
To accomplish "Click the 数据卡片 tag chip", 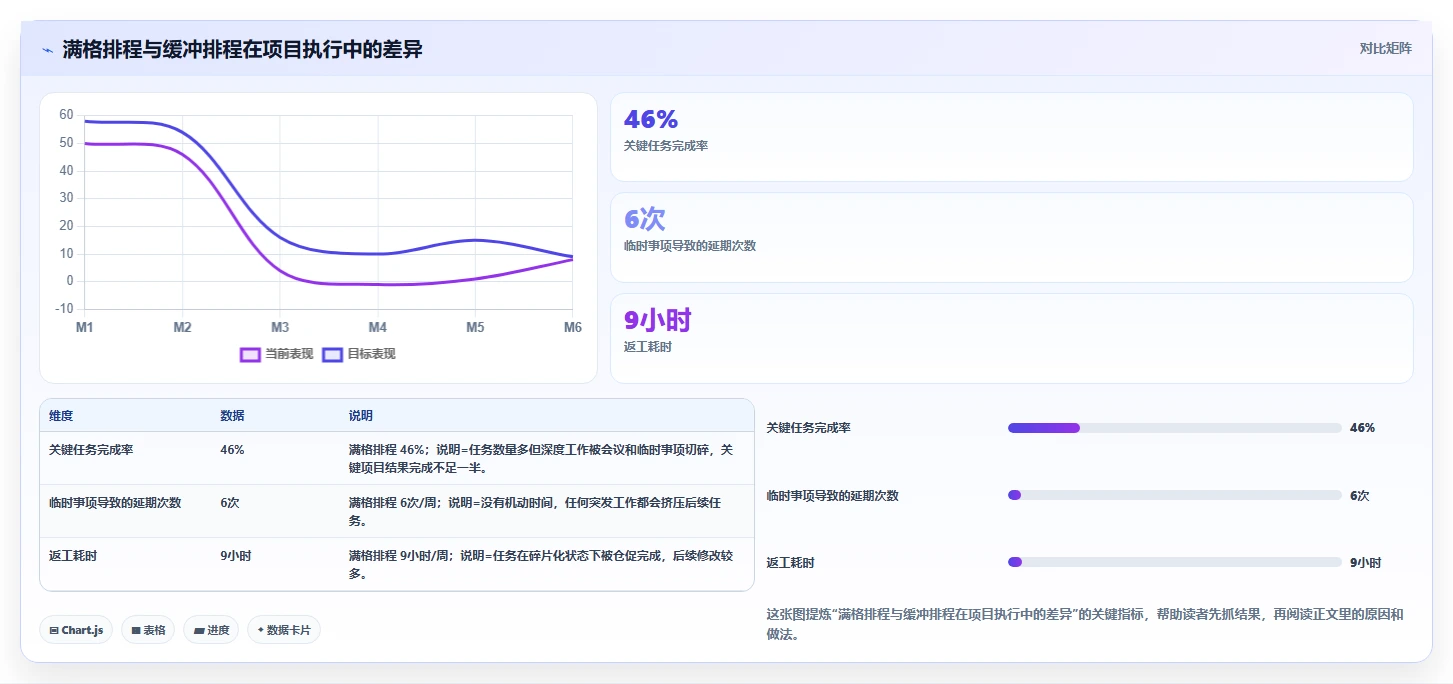I will [x=284, y=630].
